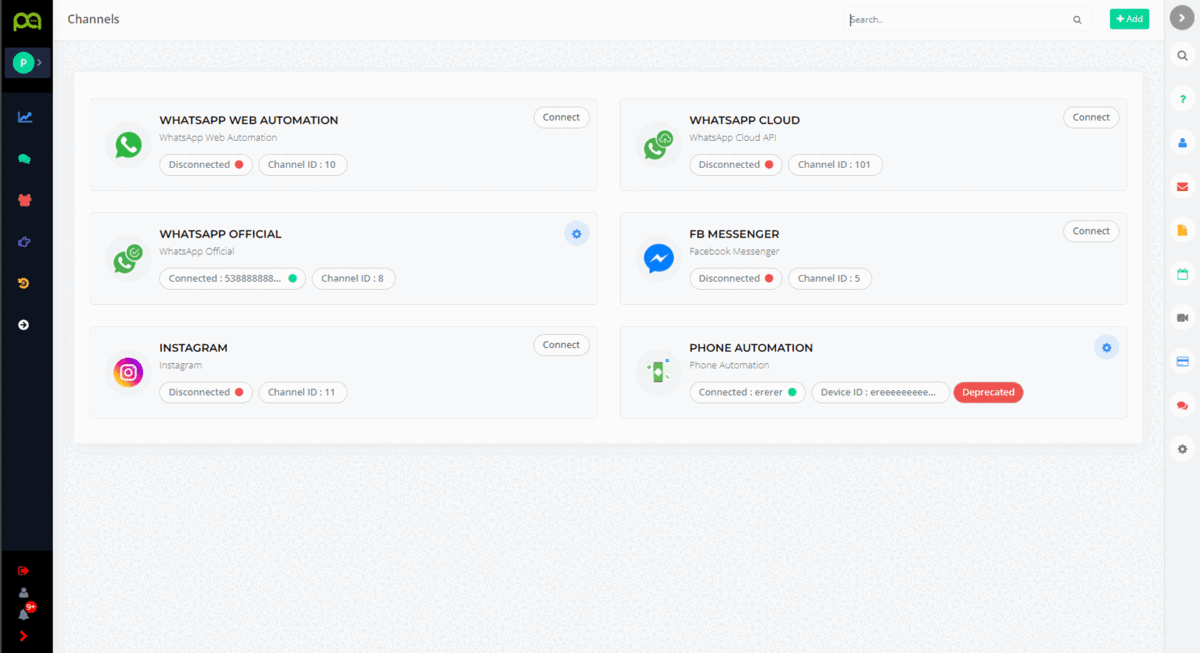Viewport: 1200px width, 653px height.
Task: Click the purple thumbs-up sidebar icon
Action: pyautogui.click(x=25, y=242)
